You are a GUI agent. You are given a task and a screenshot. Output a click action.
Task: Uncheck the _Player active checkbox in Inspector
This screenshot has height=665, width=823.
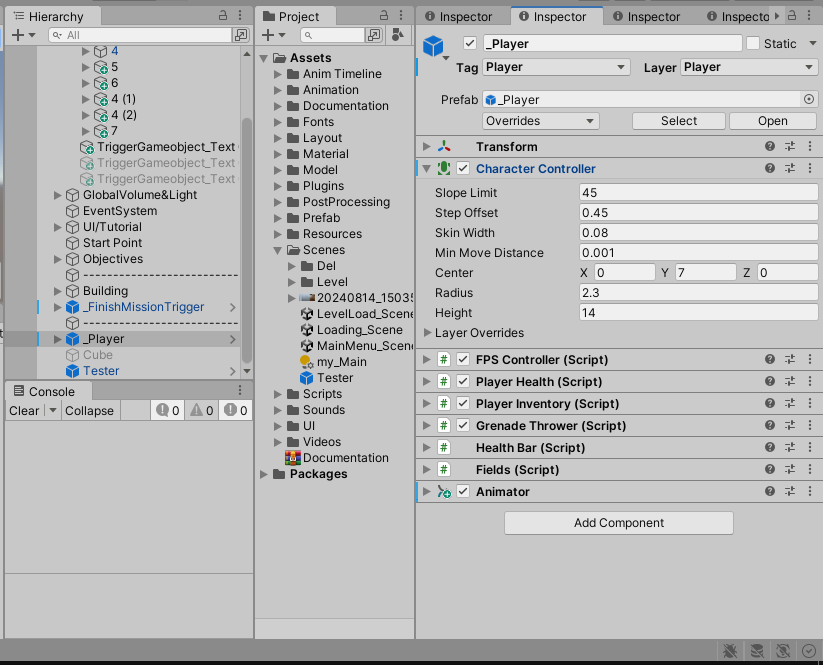(468, 43)
